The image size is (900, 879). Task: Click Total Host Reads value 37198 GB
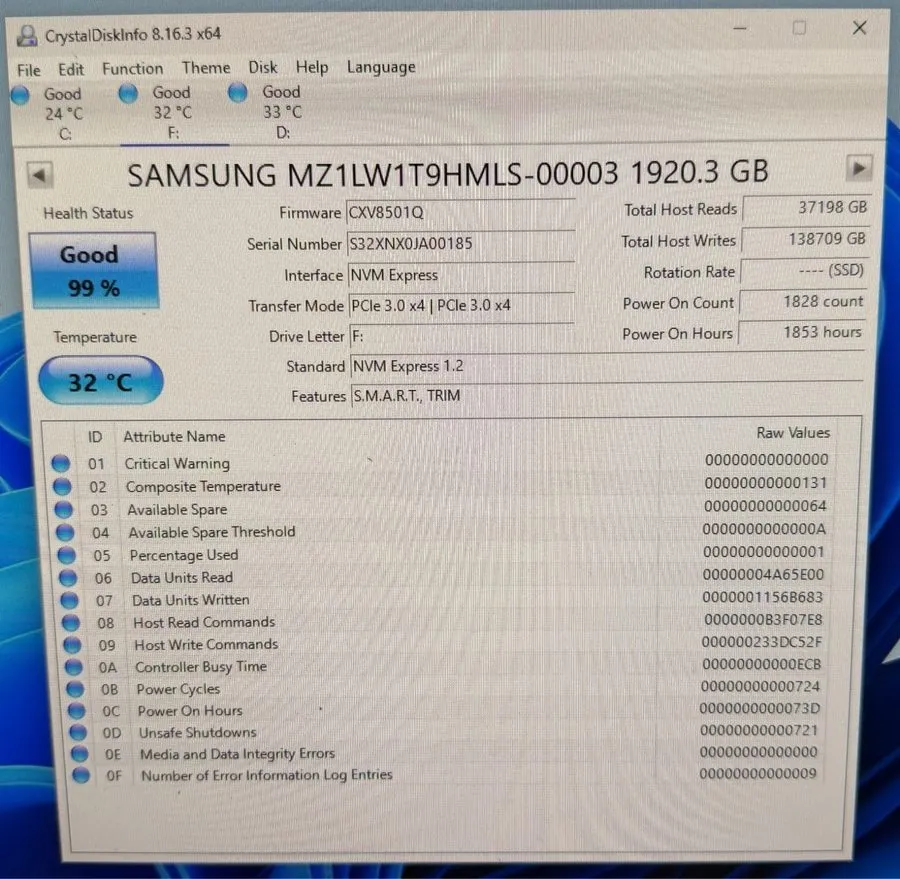pos(806,208)
